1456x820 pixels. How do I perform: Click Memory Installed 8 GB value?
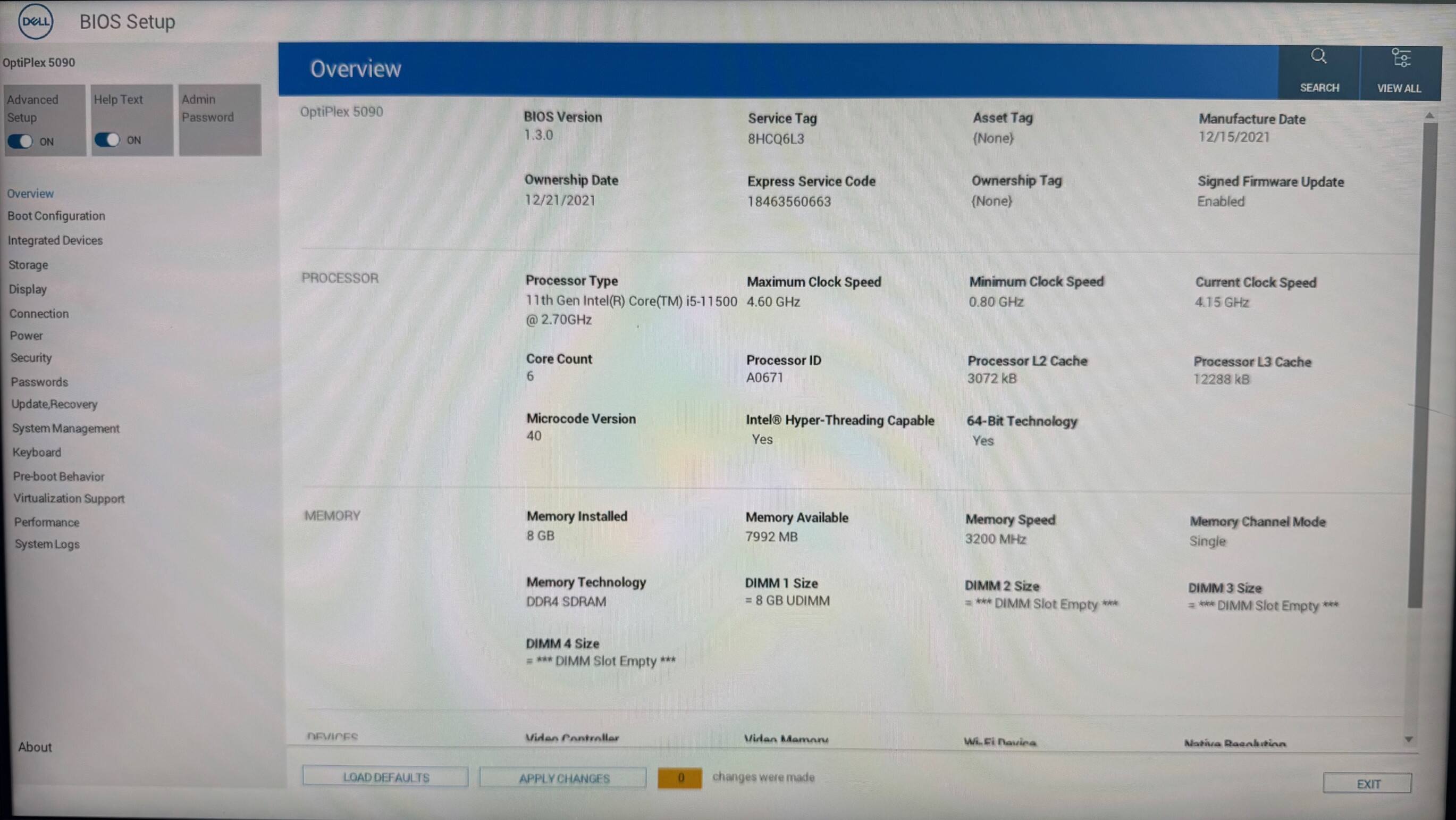[x=540, y=535]
